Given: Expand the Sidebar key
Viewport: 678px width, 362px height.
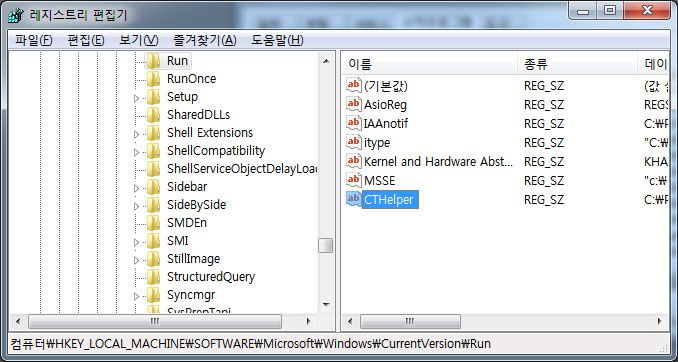Looking at the screenshot, I should pyautogui.click(x=137, y=188).
